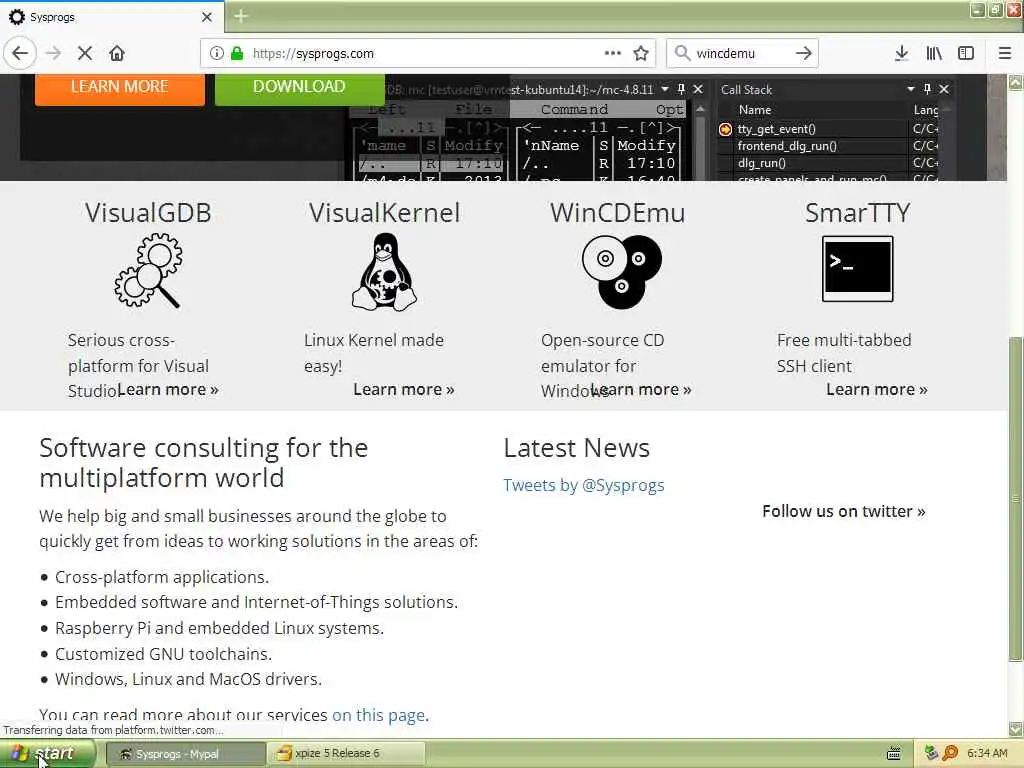Click the SmarTTY terminal icon

(x=857, y=268)
